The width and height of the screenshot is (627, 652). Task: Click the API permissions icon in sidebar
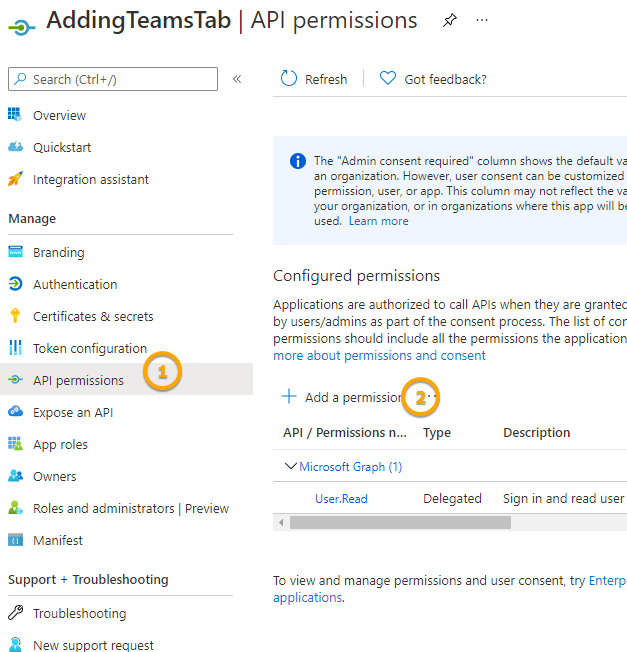click(15, 379)
